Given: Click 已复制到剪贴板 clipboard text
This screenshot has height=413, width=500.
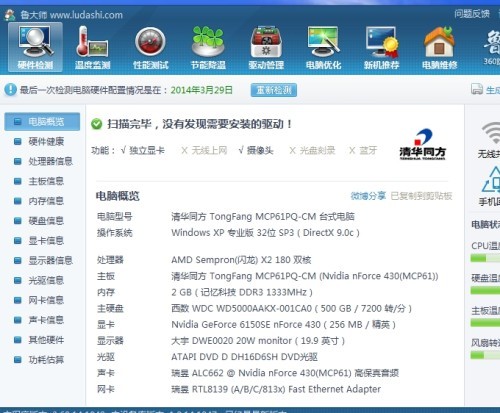Looking at the screenshot, I should [x=422, y=196].
